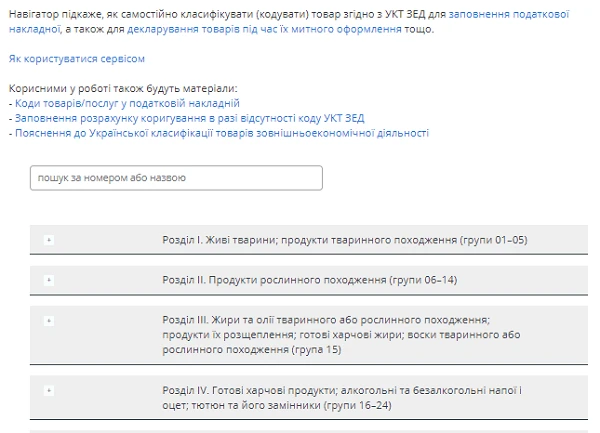Expand Розділ II using its plus icon
The image size is (600, 433).
[x=49, y=279]
